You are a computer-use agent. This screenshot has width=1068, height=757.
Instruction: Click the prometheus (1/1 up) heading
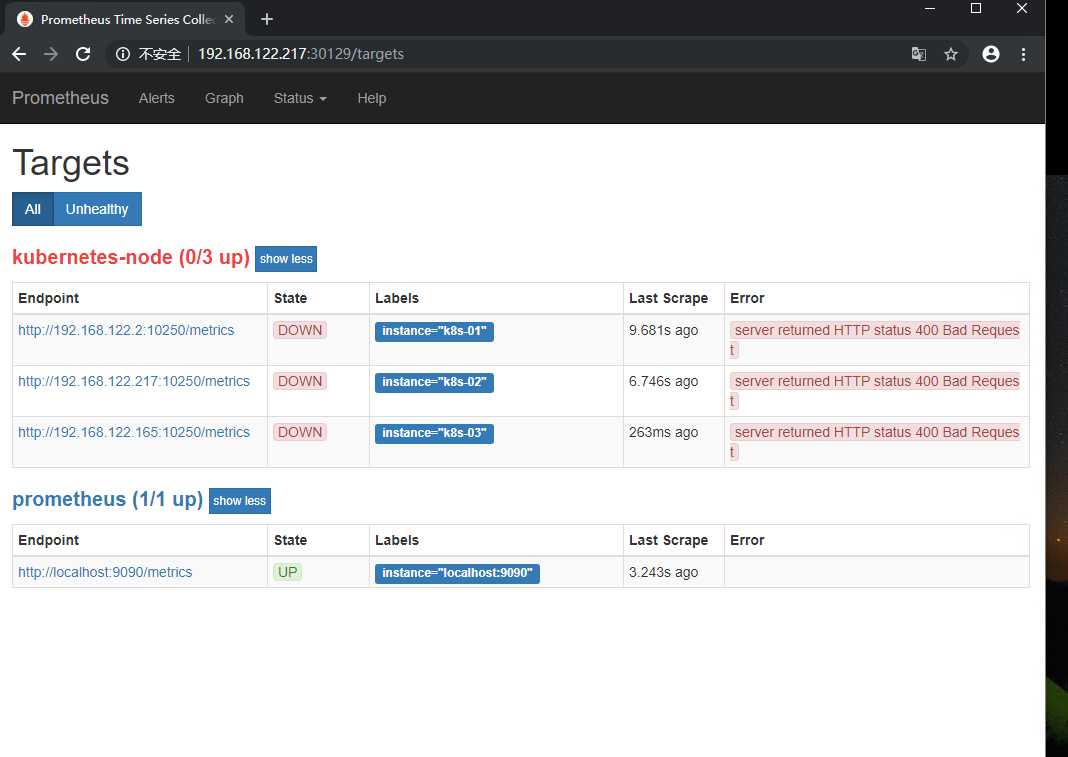(108, 499)
